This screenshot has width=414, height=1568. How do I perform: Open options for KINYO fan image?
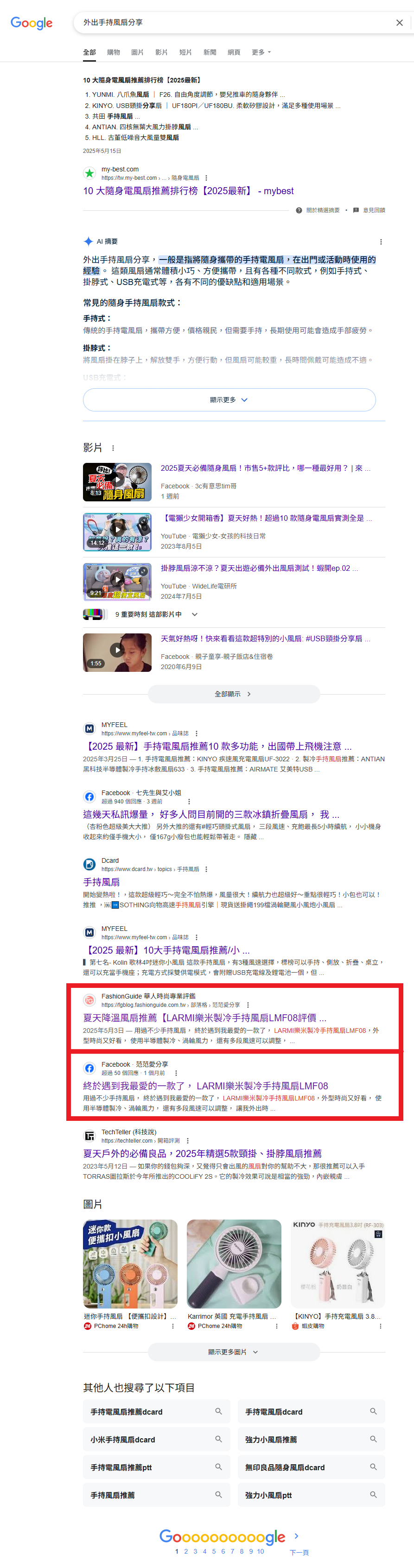click(x=381, y=1326)
